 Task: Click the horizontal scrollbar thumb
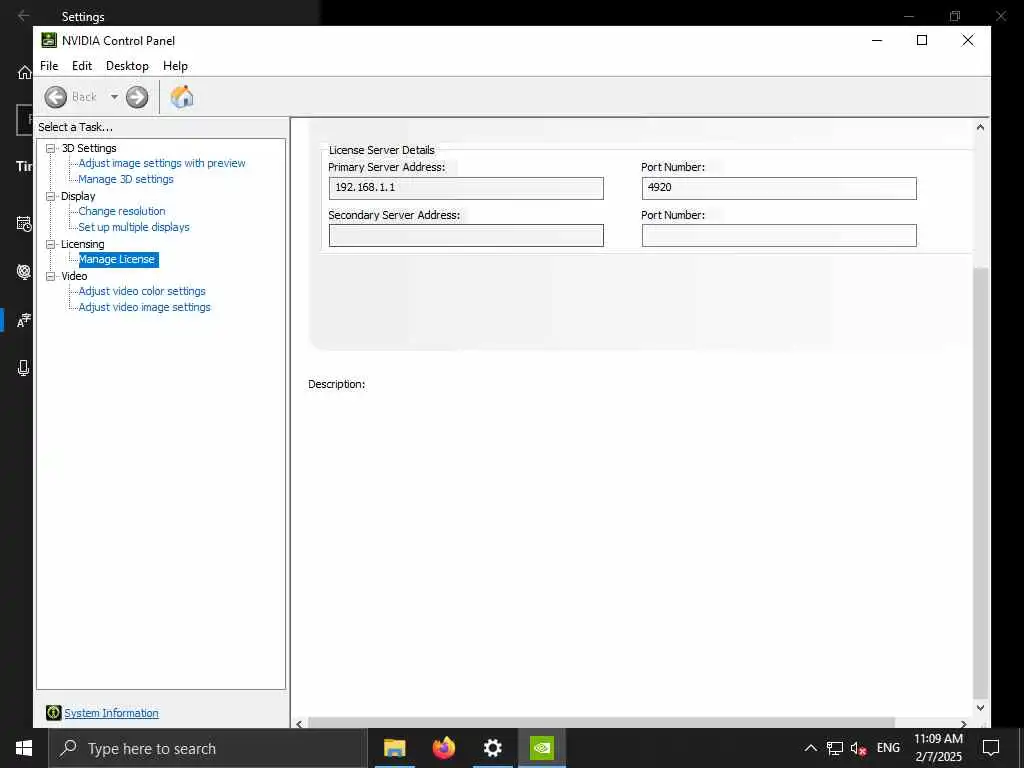[601, 723]
